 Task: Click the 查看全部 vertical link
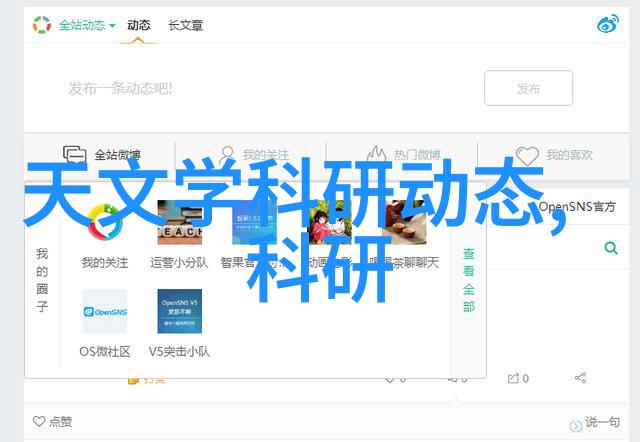[469, 280]
